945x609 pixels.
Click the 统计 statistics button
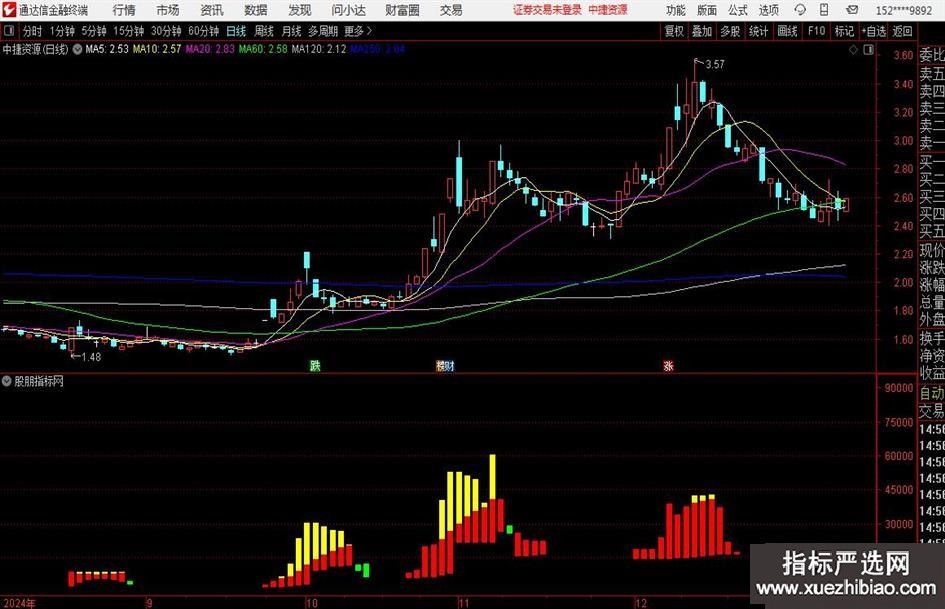click(x=758, y=31)
